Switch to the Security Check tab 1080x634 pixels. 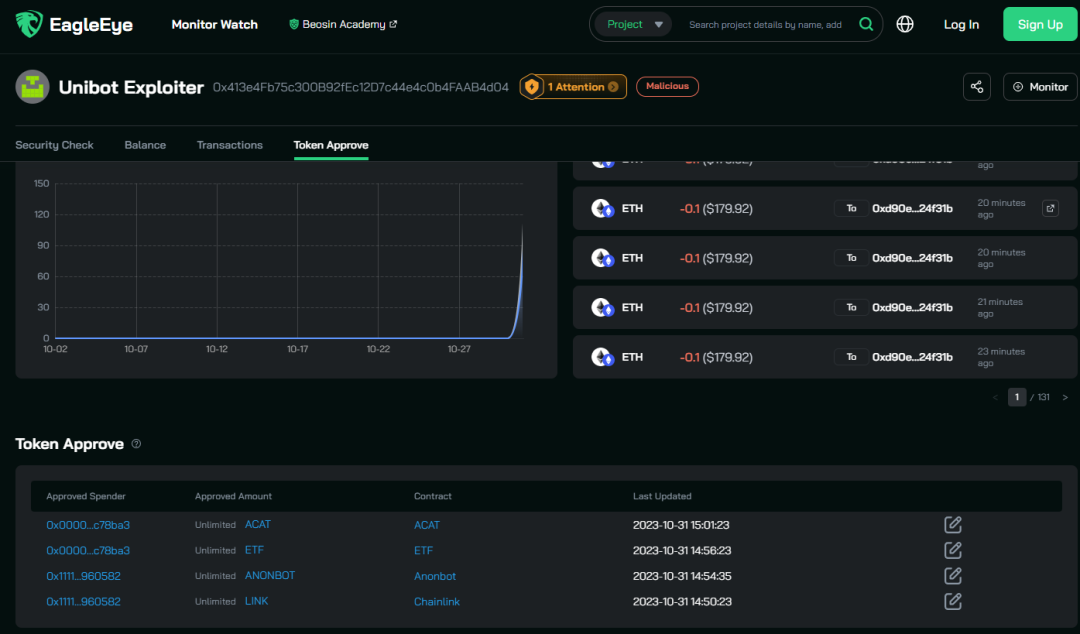pos(54,145)
